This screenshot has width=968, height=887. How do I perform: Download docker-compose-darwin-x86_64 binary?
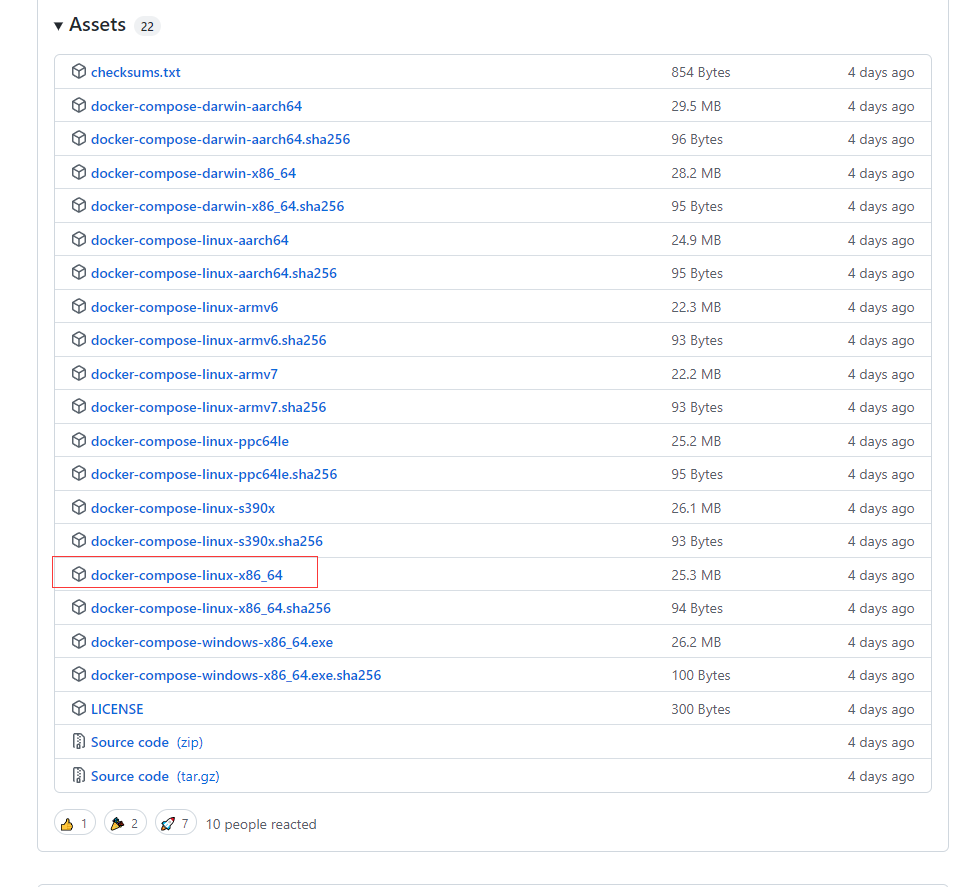(193, 173)
